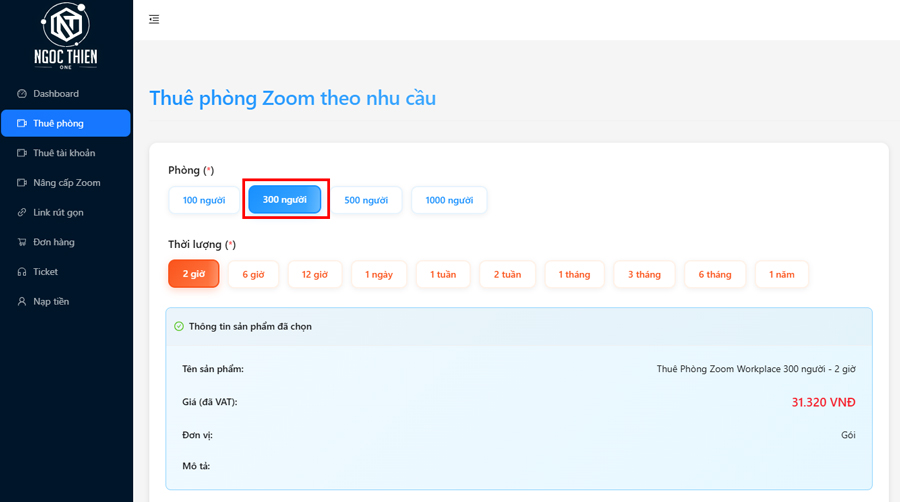Choose the 500 người room size
The image size is (900, 502).
[366, 200]
